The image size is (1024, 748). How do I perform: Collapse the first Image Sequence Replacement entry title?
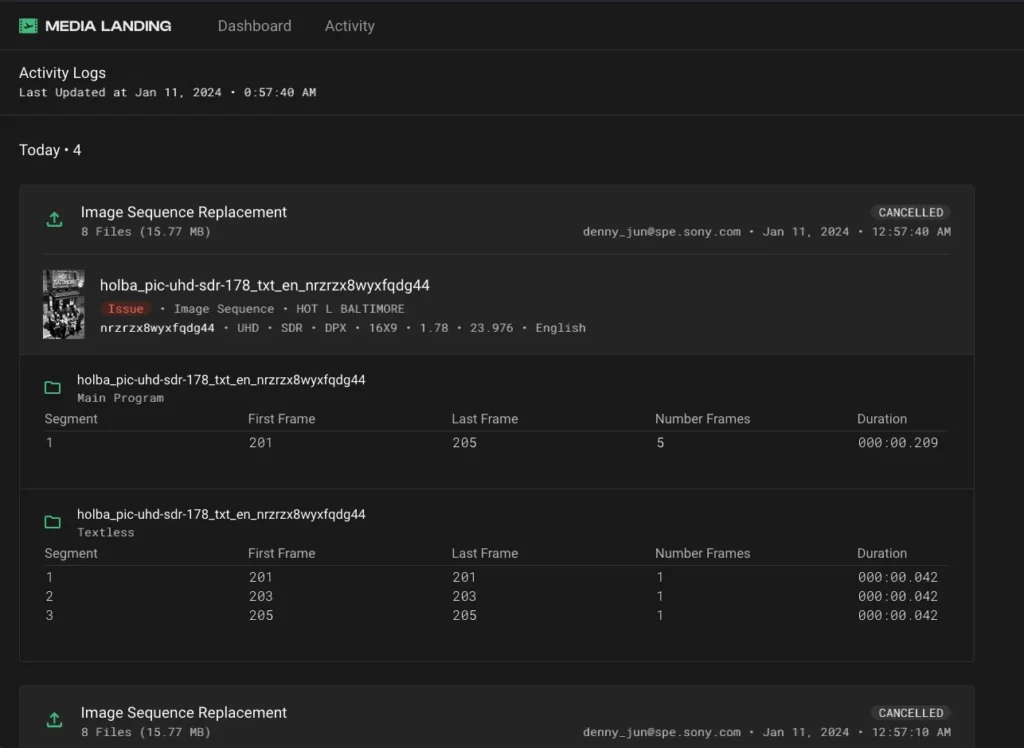point(183,212)
